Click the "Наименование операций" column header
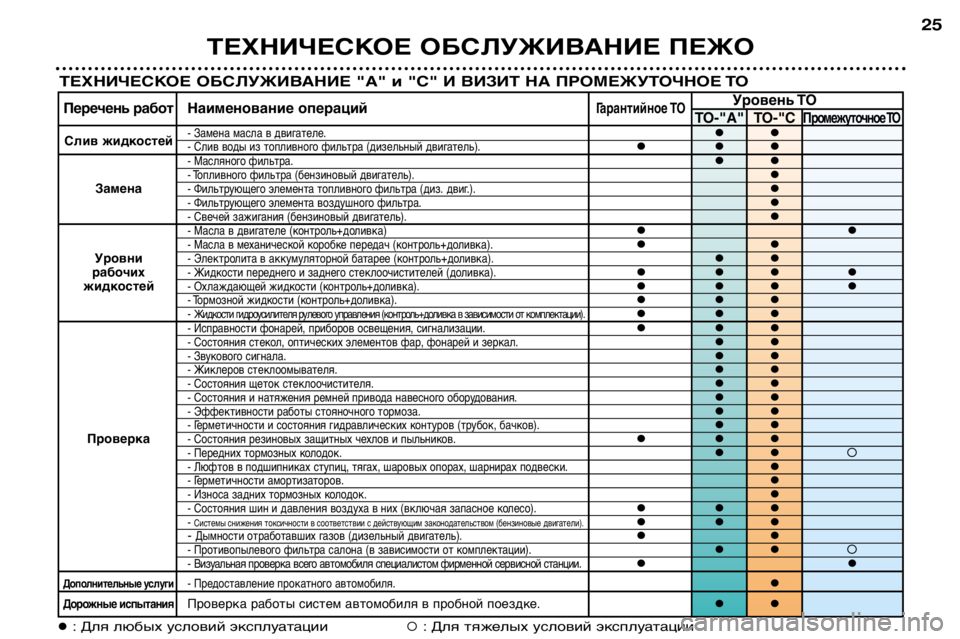This screenshot has width=960, height=639. (277, 109)
